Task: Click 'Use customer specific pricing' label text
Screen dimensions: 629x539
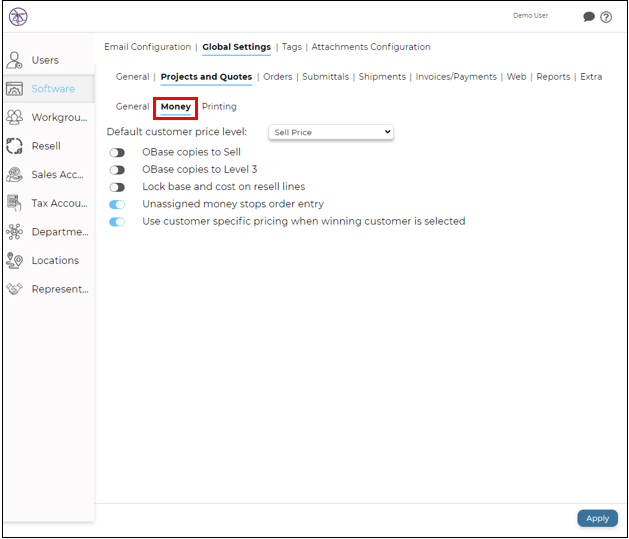Action: (x=304, y=221)
